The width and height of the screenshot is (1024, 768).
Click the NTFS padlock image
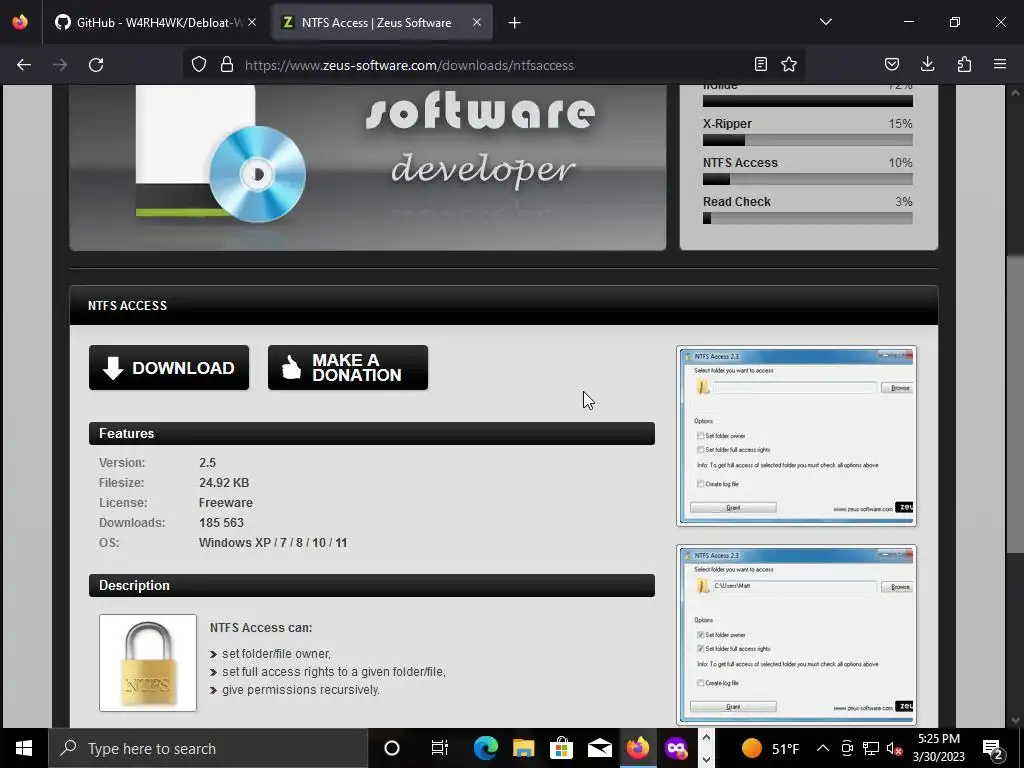pos(148,663)
